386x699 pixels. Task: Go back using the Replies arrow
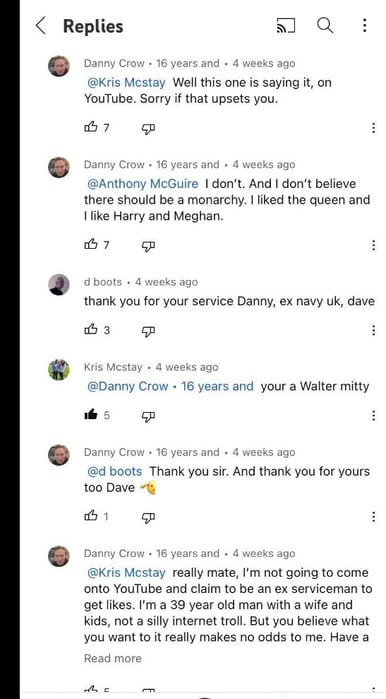click(41, 26)
